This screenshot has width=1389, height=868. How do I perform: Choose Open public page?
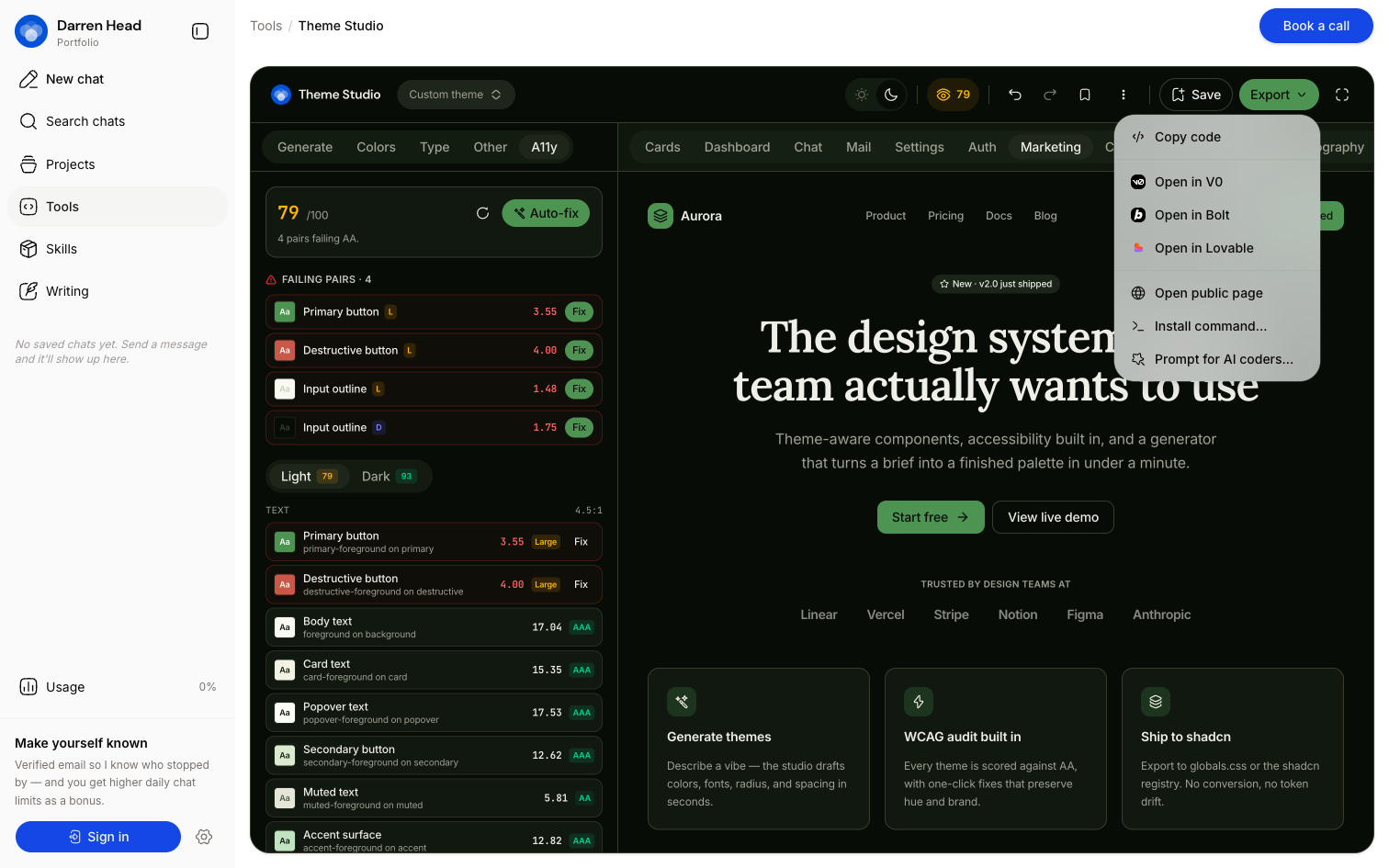tap(1217, 293)
